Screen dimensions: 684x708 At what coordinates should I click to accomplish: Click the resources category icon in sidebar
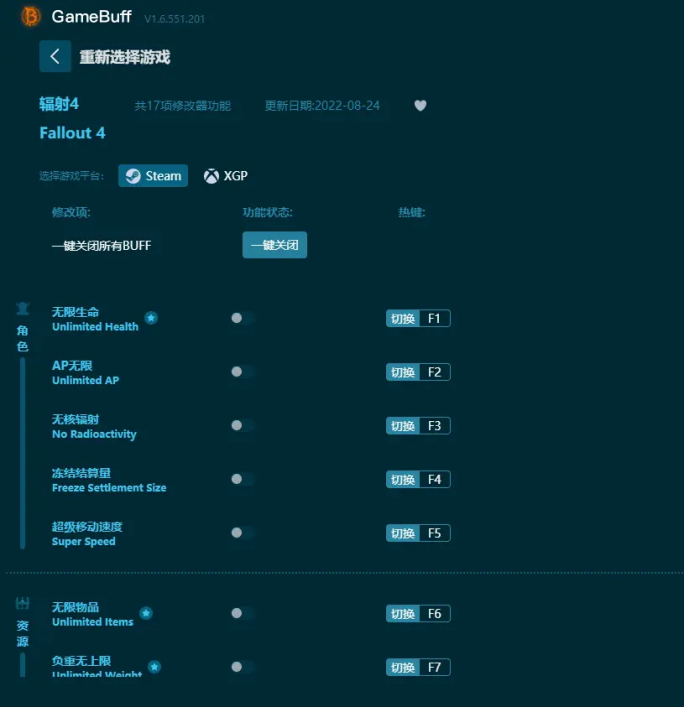(x=23, y=603)
